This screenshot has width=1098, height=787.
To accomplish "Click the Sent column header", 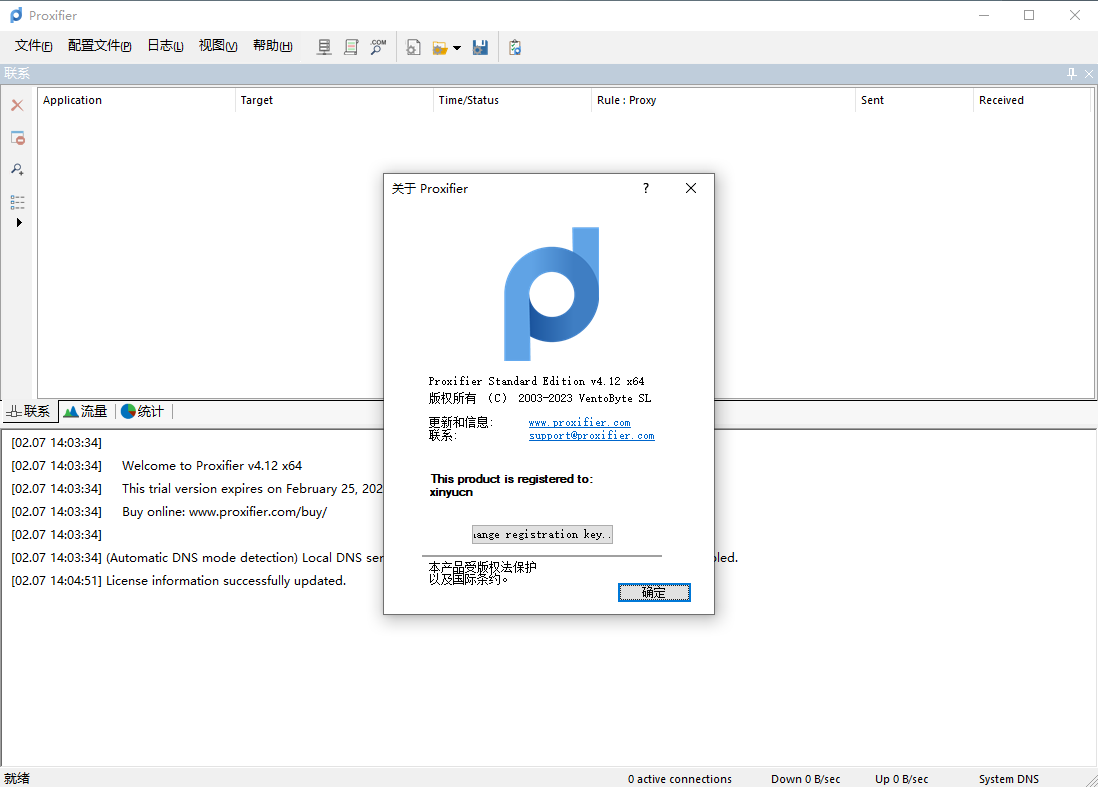I will (x=915, y=100).
